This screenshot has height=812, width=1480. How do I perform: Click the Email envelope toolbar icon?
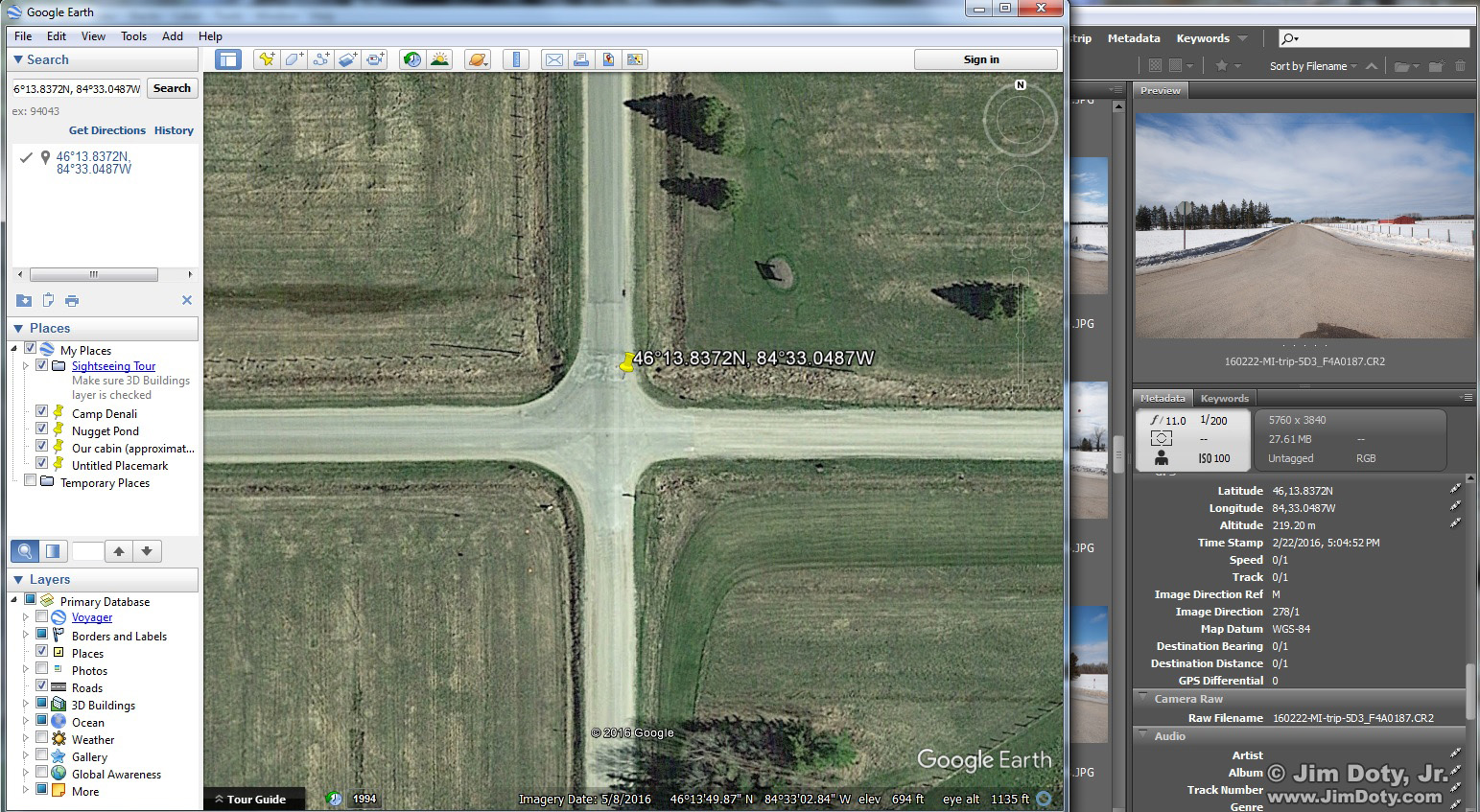click(x=554, y=59)
